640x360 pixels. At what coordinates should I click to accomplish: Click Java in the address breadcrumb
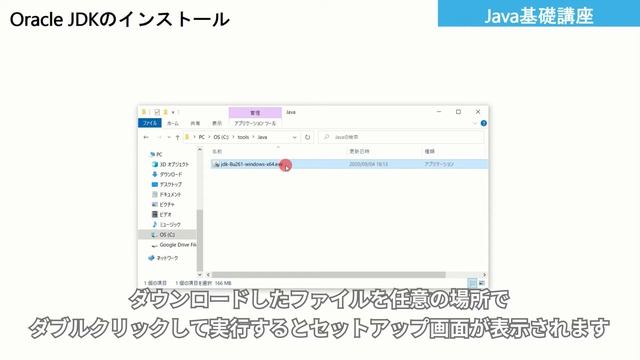tap(262, 137)
